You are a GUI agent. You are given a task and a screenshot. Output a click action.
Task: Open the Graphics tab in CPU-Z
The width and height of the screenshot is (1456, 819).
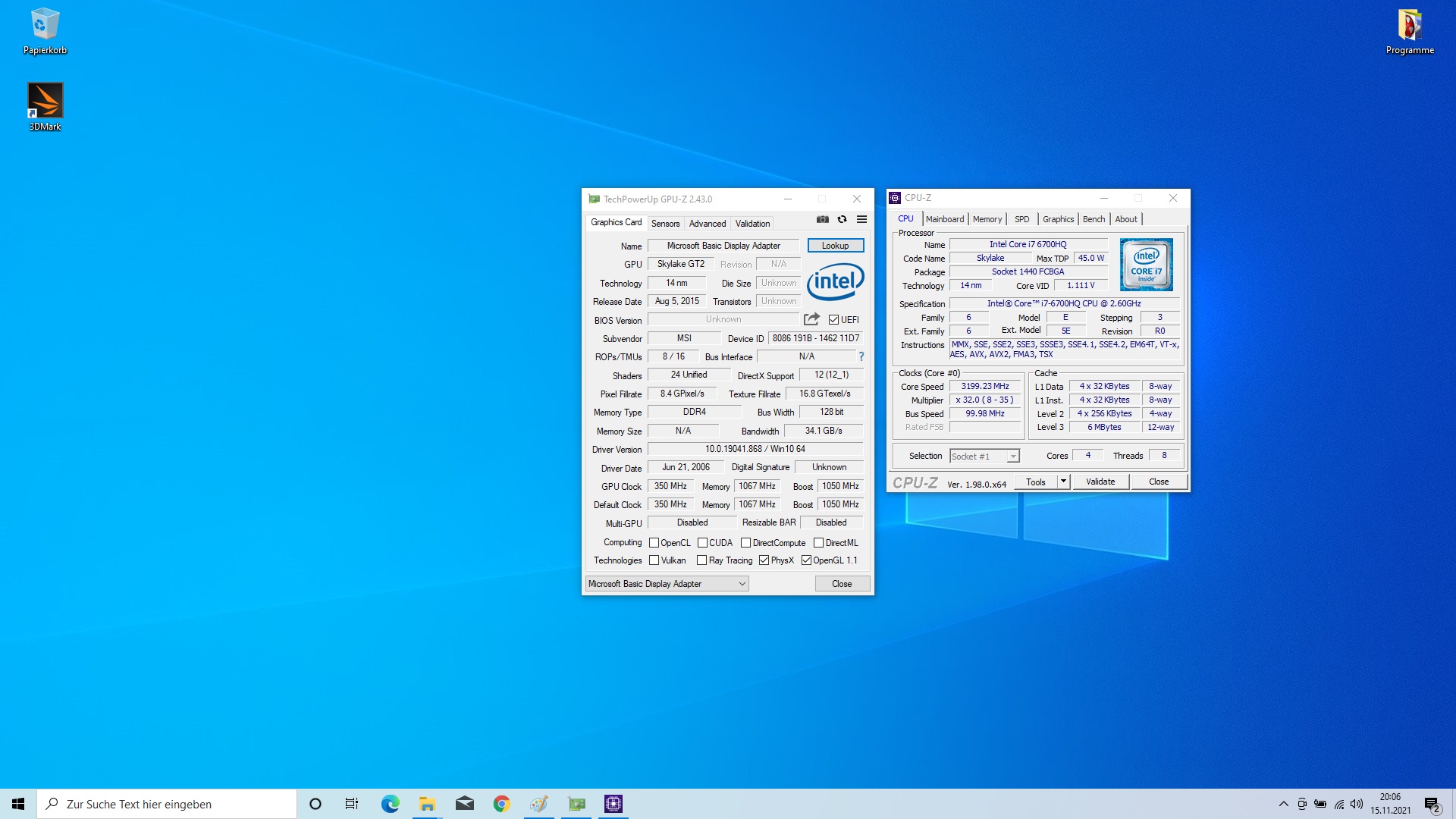[x=1058, y=219]
